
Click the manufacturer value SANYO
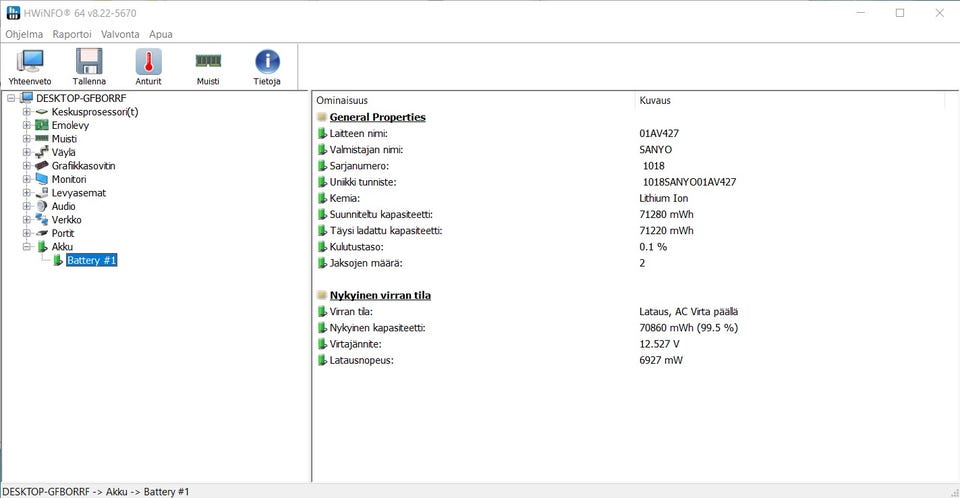(x=655, y=149)
